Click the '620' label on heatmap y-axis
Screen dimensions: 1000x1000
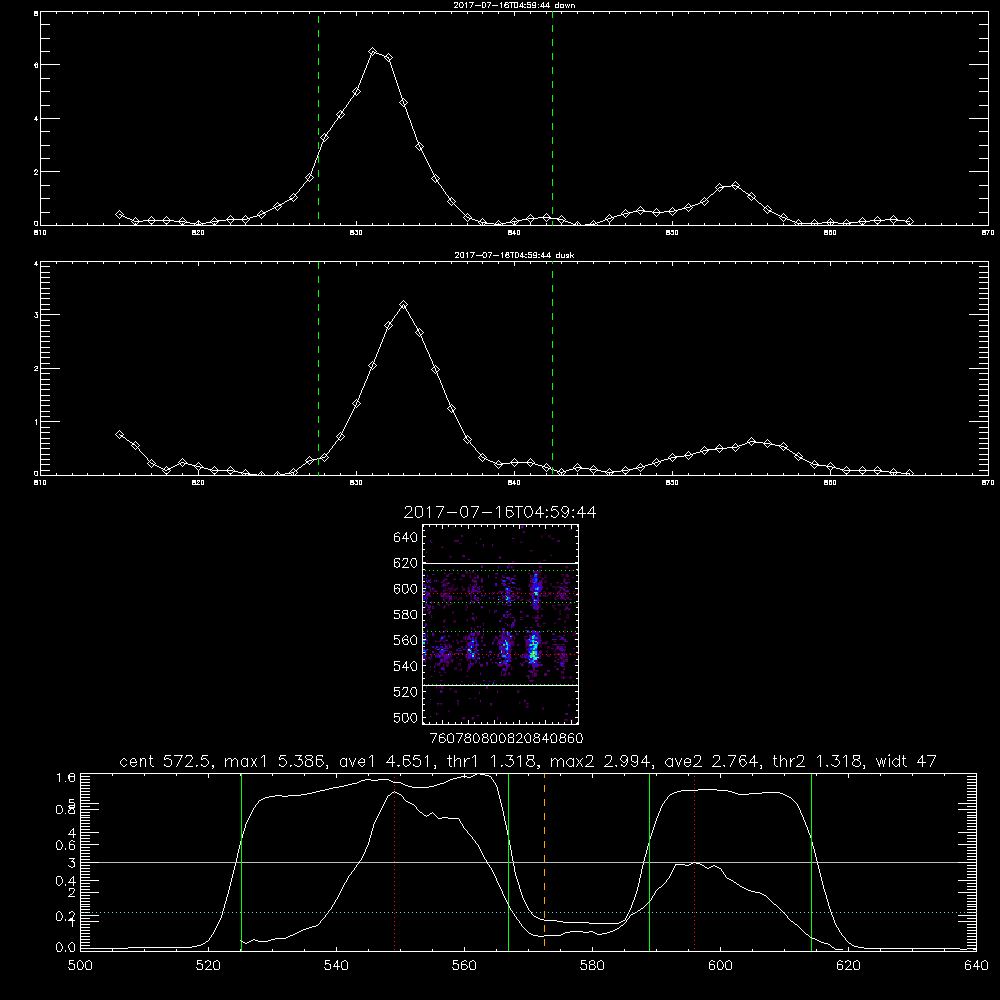point(406,563)
